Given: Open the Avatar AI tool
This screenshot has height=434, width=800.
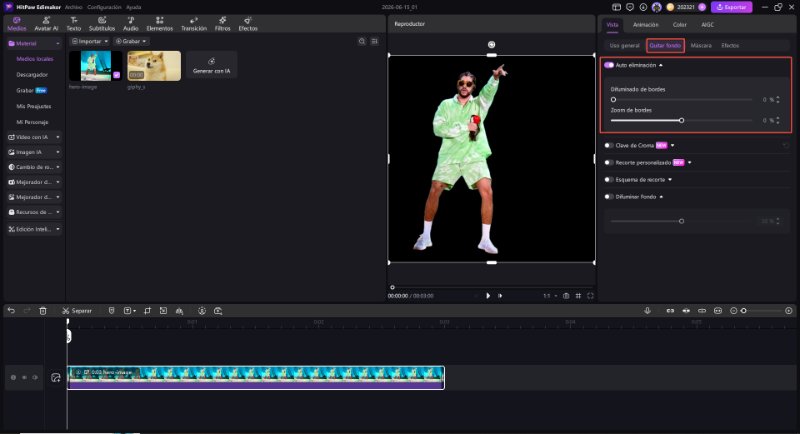Looking at the screenshot, I should tap(46, 23).
